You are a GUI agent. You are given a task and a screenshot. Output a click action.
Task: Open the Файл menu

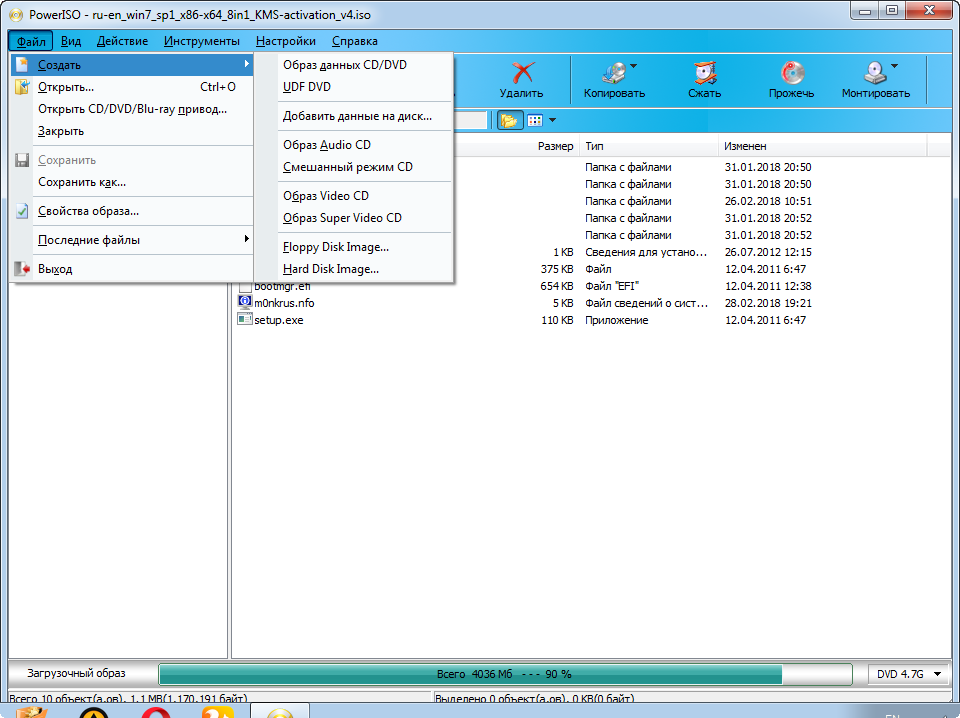pos(31,41)
